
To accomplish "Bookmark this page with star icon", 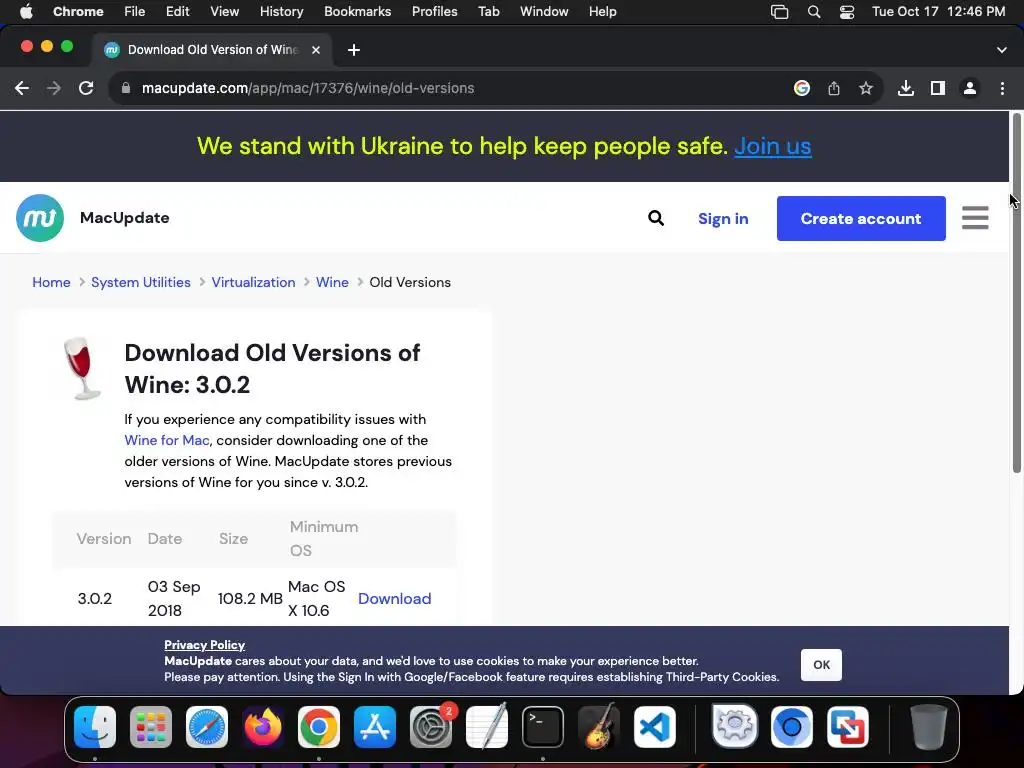I will (x=866, y=88).
